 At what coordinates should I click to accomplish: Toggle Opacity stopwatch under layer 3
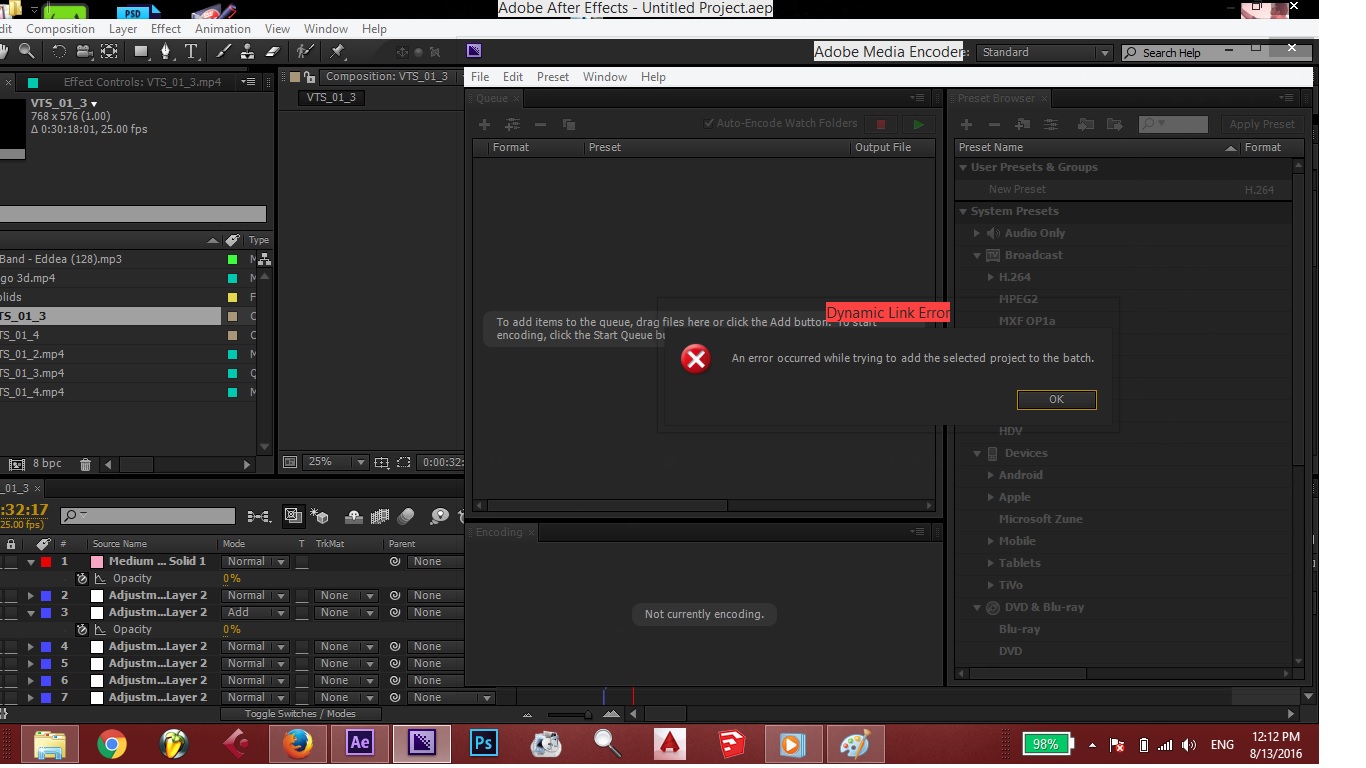click(x=82, y=629)
